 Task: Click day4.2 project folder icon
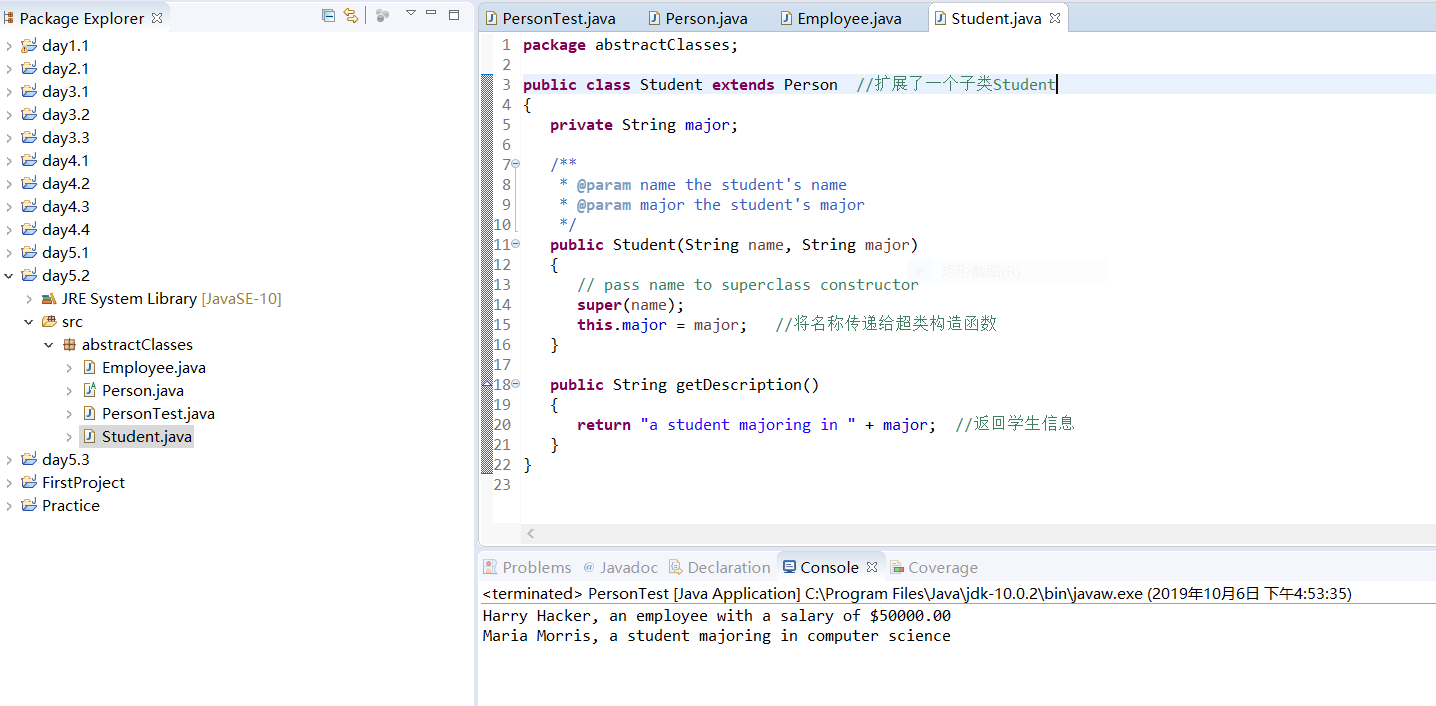pos(28,183)
